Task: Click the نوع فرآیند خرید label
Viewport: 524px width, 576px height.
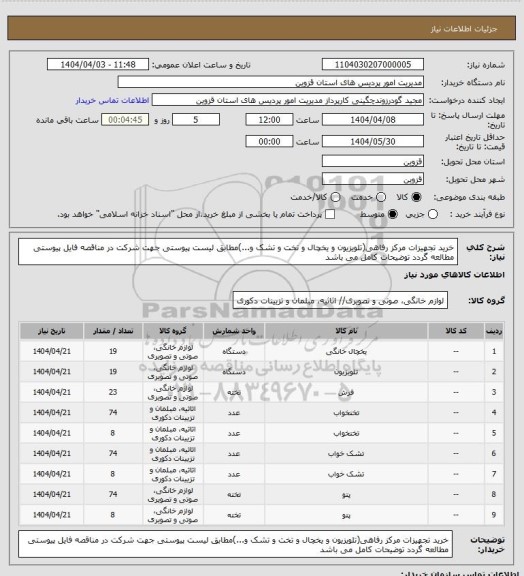Action: (x=478, y=215)
